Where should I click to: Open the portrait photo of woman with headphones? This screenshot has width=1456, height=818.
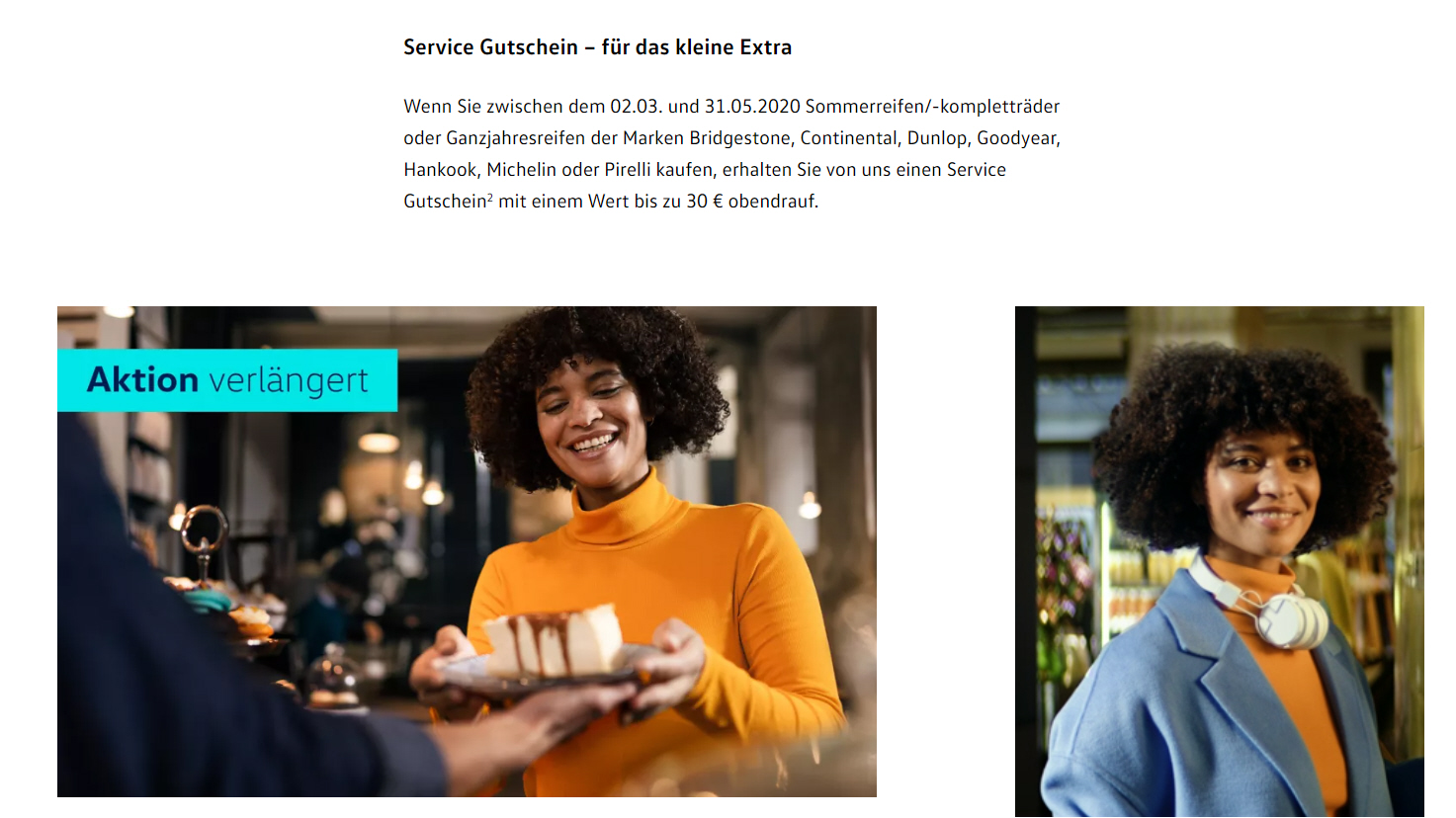coord(1220,561)
